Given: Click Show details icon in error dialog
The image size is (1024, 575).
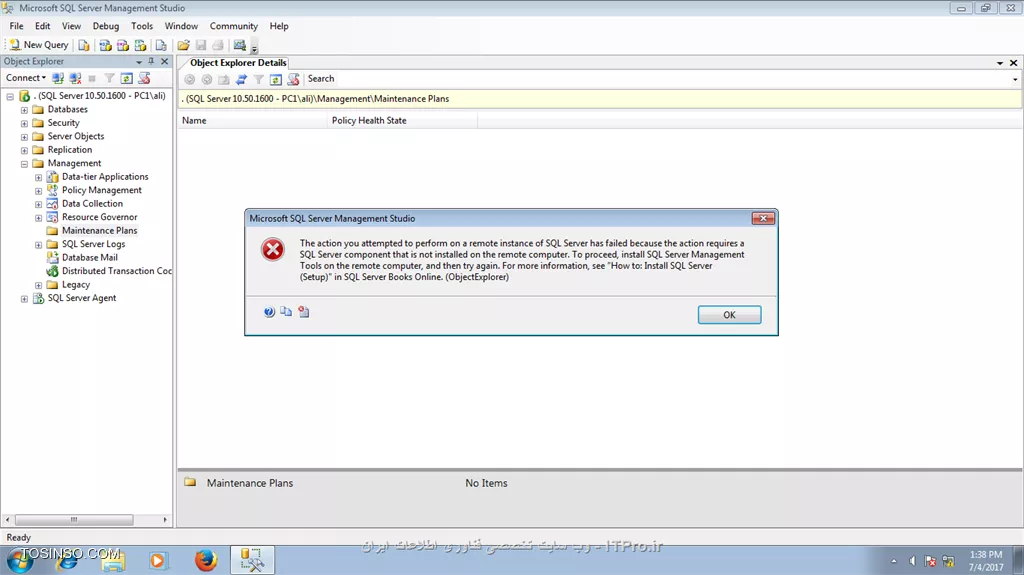Looking at the screenshot, I should (304, 312).
